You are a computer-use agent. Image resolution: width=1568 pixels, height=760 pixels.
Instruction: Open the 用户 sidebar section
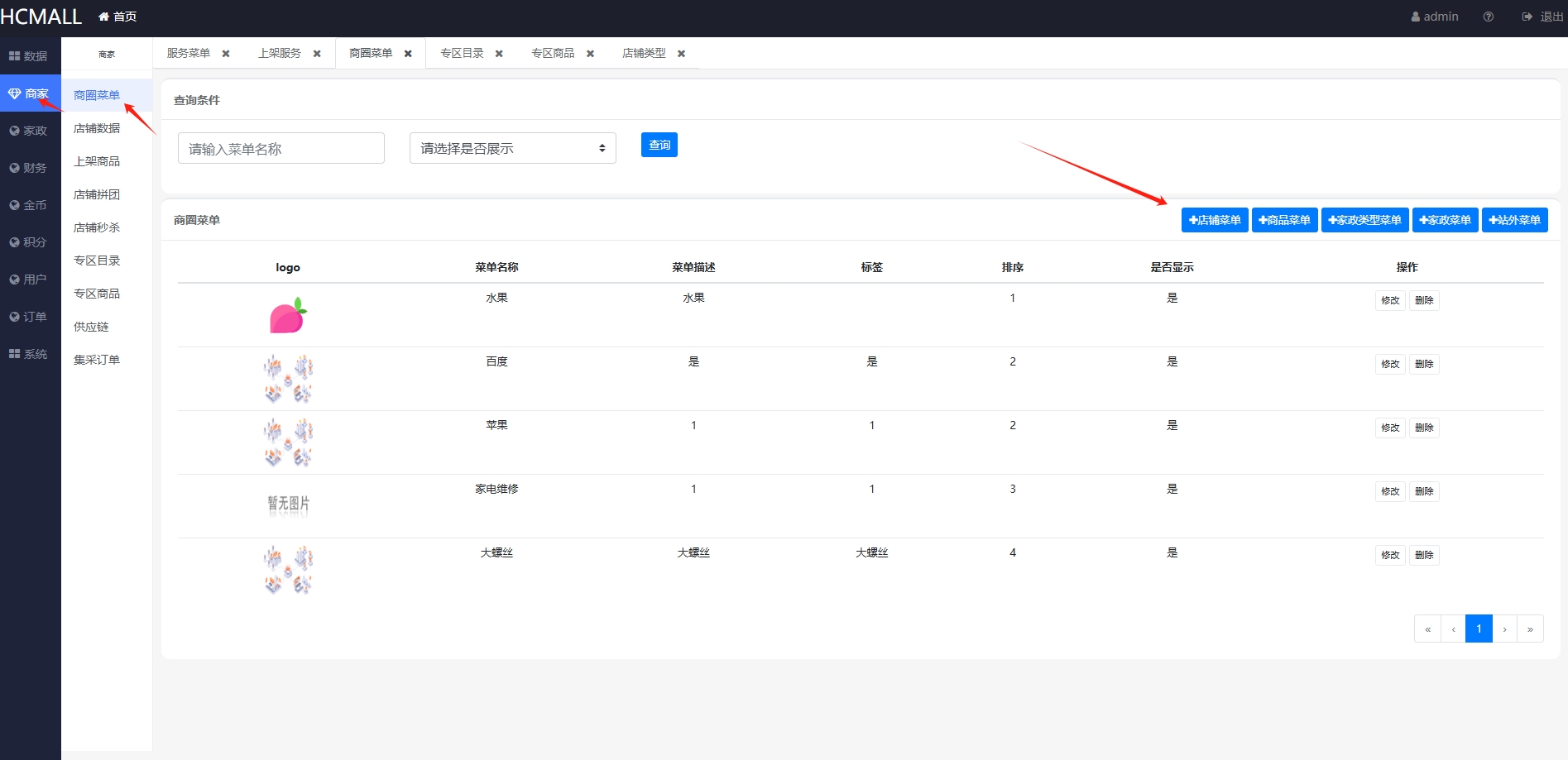tap(30, 280)
